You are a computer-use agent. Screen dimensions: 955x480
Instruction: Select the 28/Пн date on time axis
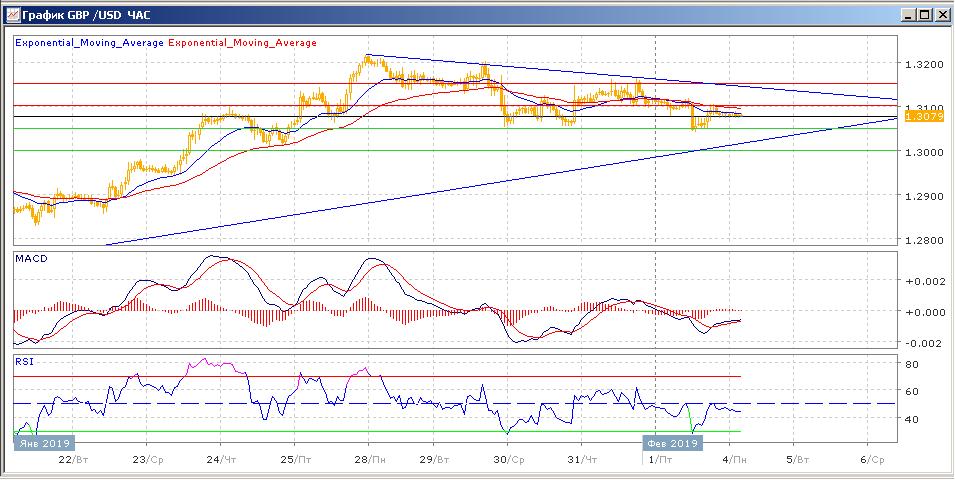[368, 459]
